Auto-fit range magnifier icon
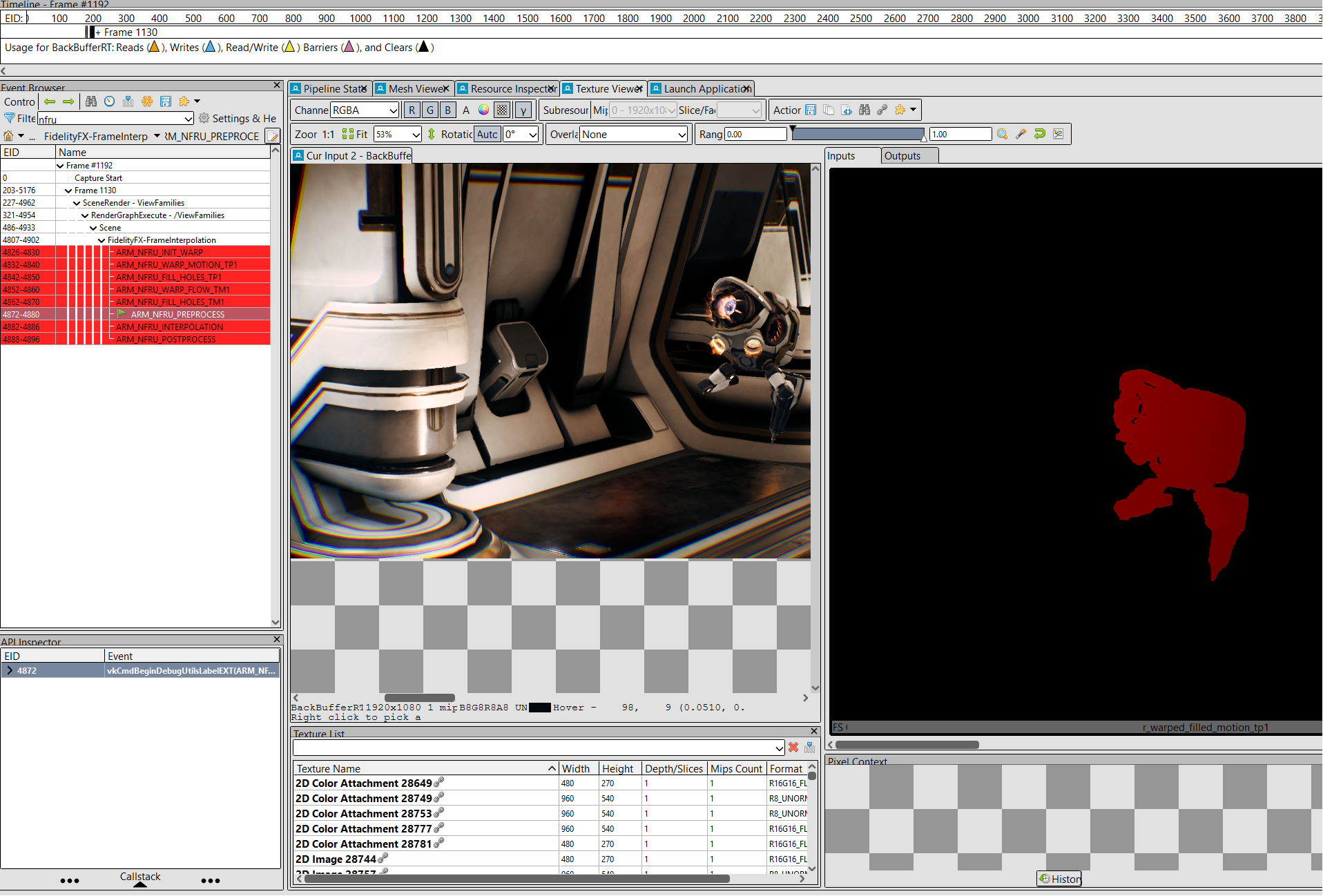The width and height of the screenshot is (1323, 896). (1003, 134)
